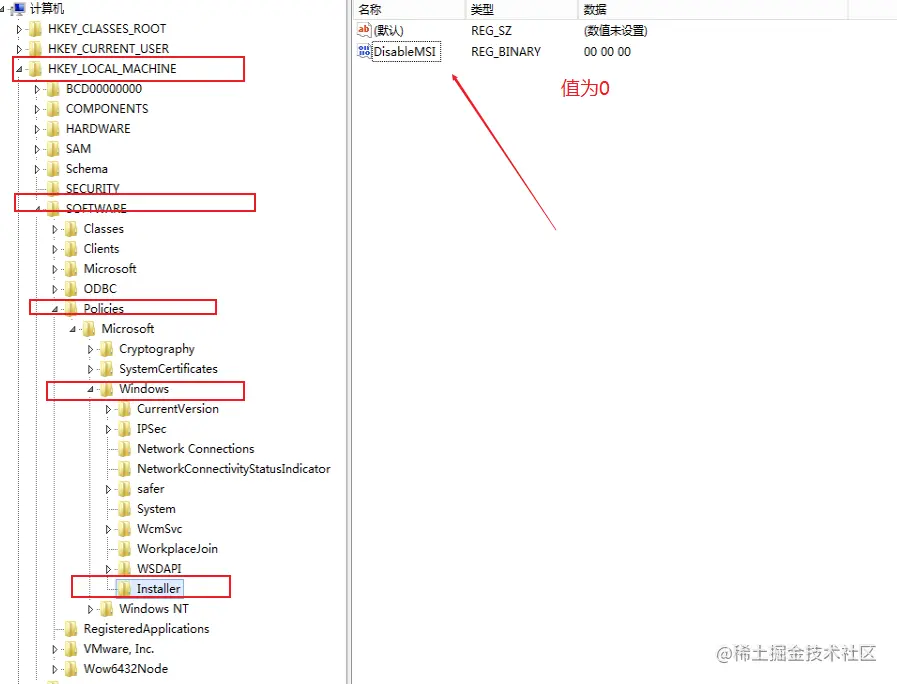Click the Windows NT folder icon
The width and height of the screenshot is (897, 684).
106,609
